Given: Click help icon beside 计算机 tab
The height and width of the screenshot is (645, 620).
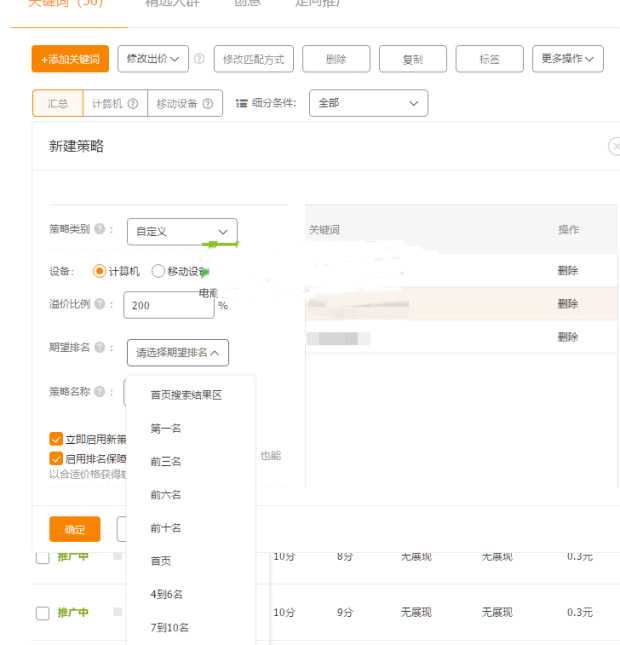Looking at the screenshot, I should coord(133,104).
